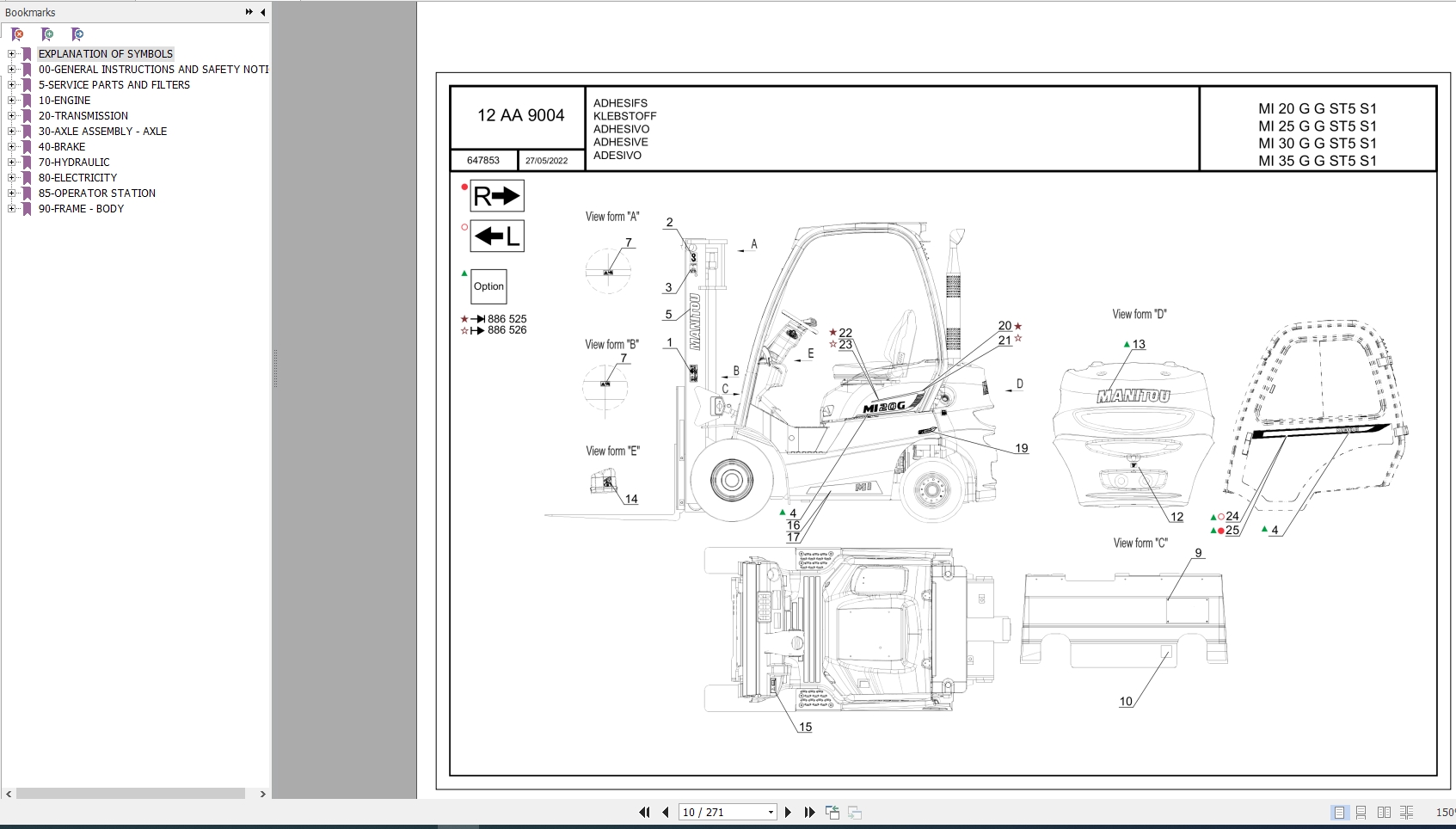Expand the 5-SERVICE PARTS AND FILTERS node
This screenshot has width=1456, height=829.
(12, 84)
